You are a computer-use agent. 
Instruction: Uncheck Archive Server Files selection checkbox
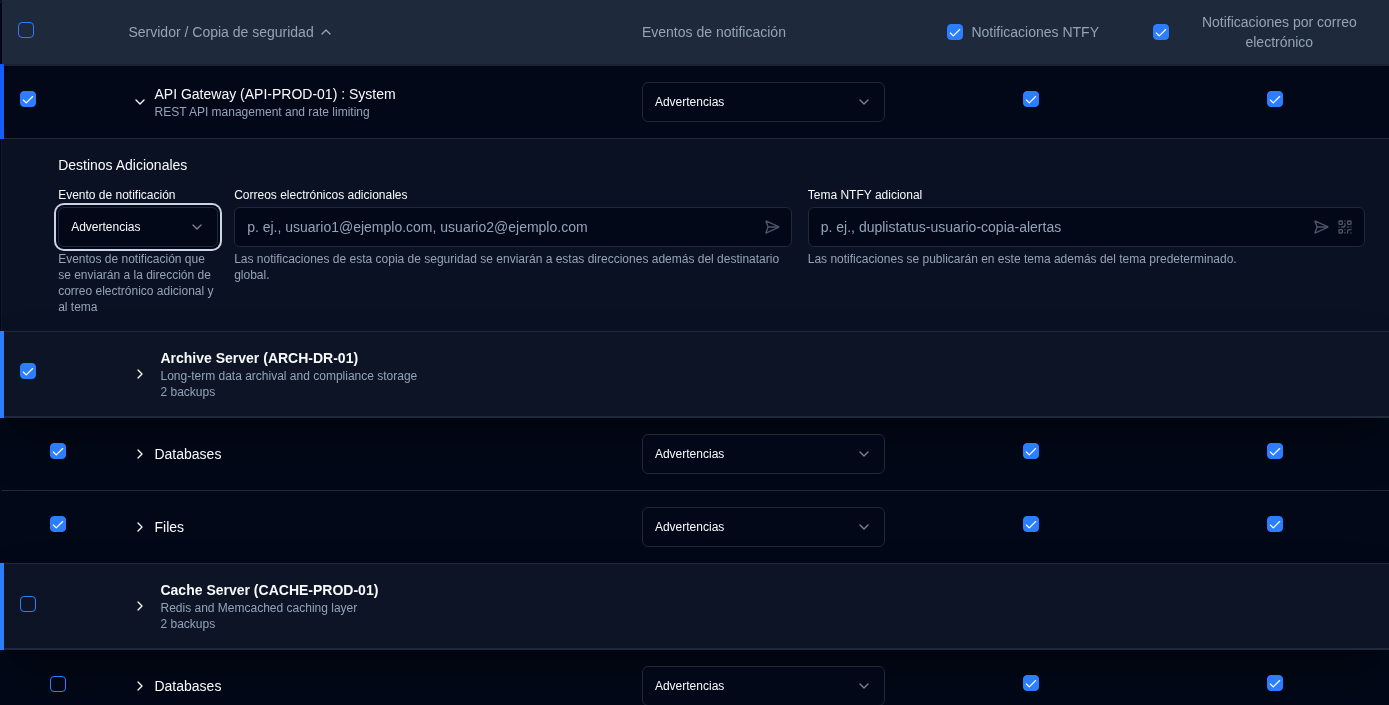coord(58,524)
